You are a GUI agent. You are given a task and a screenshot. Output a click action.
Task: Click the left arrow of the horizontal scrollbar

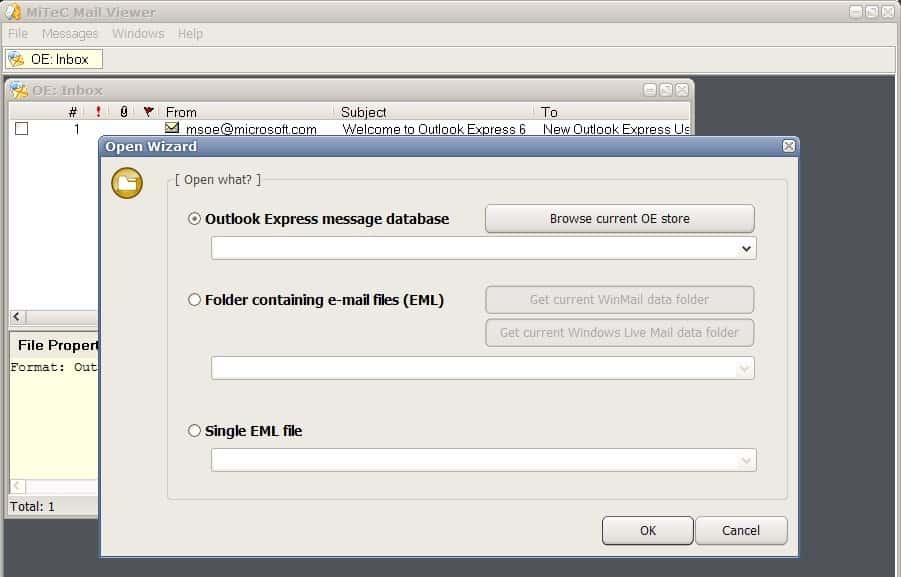point(15,316)
